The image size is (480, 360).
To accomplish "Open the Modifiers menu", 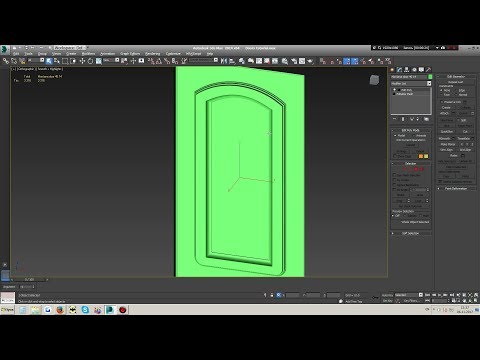I will 88,54.
